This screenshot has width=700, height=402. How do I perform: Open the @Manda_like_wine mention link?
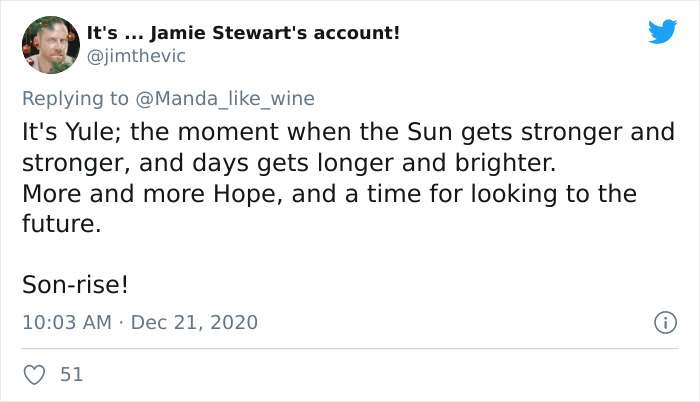coord(225,98)
